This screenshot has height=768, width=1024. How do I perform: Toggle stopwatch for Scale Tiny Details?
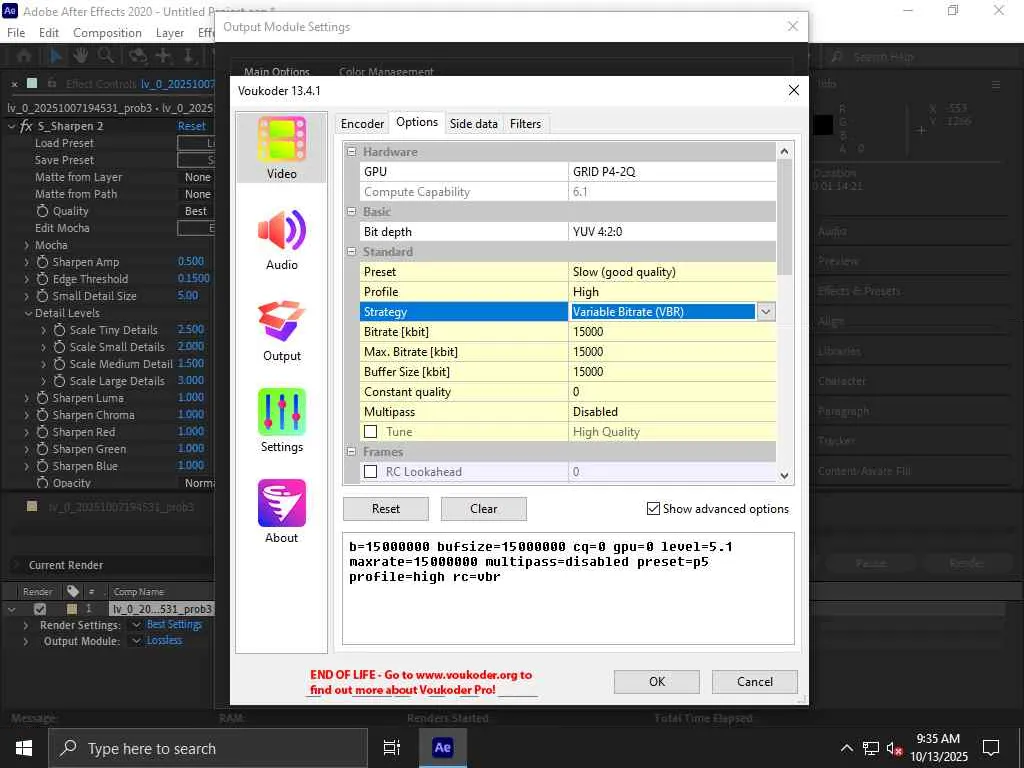(59, 330)
